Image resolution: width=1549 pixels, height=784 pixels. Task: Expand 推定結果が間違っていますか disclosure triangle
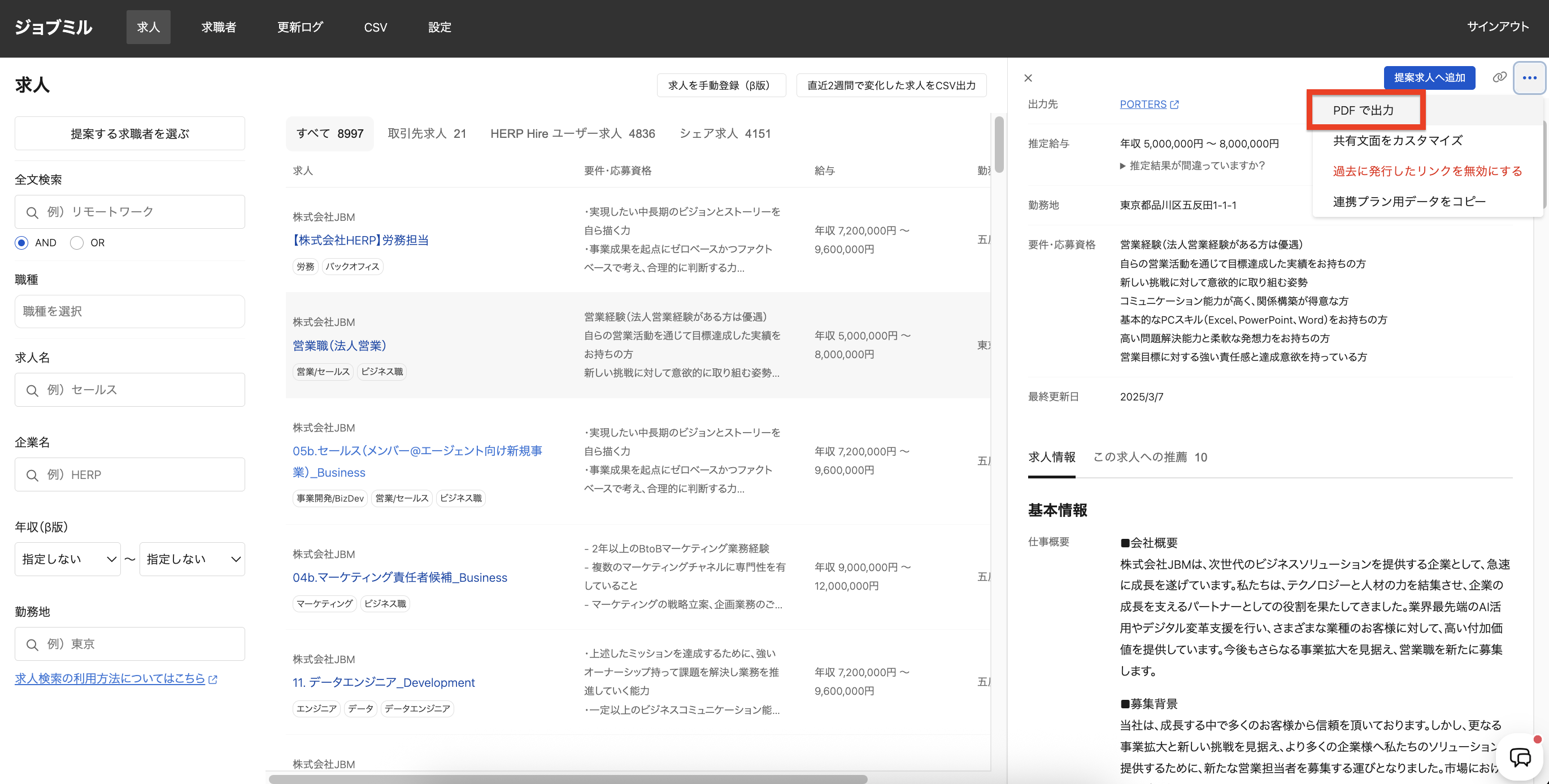click(x=1122, y=166)
